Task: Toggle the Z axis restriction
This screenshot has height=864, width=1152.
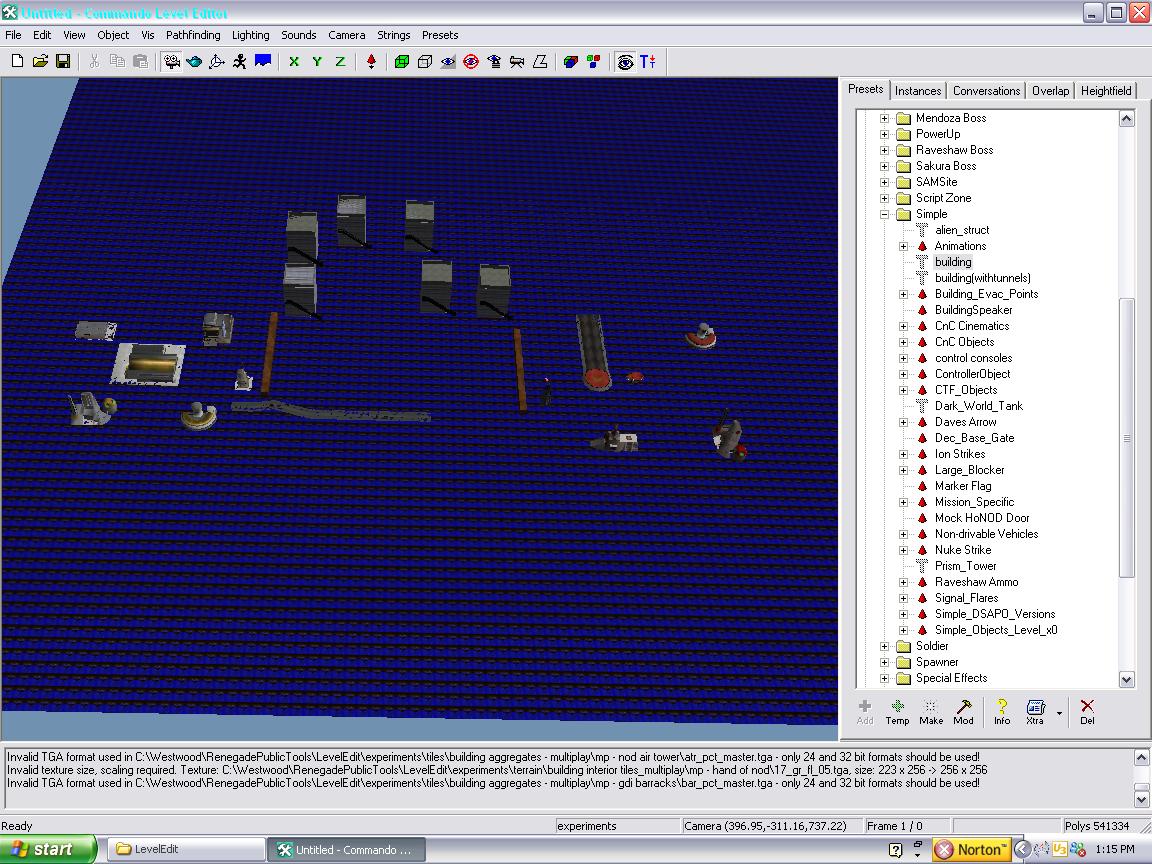Action: click(340, 61)
